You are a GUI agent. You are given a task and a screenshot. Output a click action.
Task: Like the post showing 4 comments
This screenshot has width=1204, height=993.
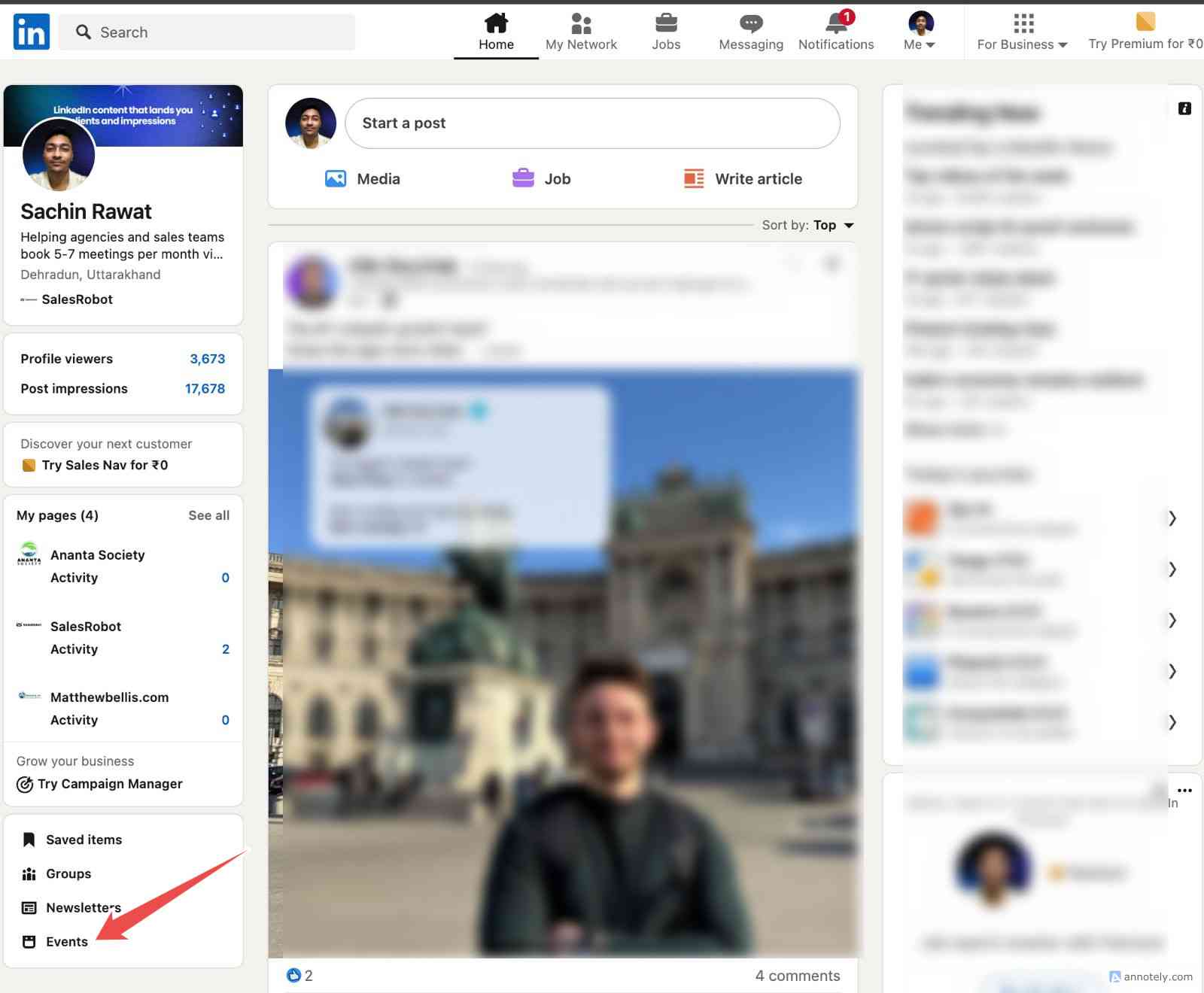click(294, 975)
